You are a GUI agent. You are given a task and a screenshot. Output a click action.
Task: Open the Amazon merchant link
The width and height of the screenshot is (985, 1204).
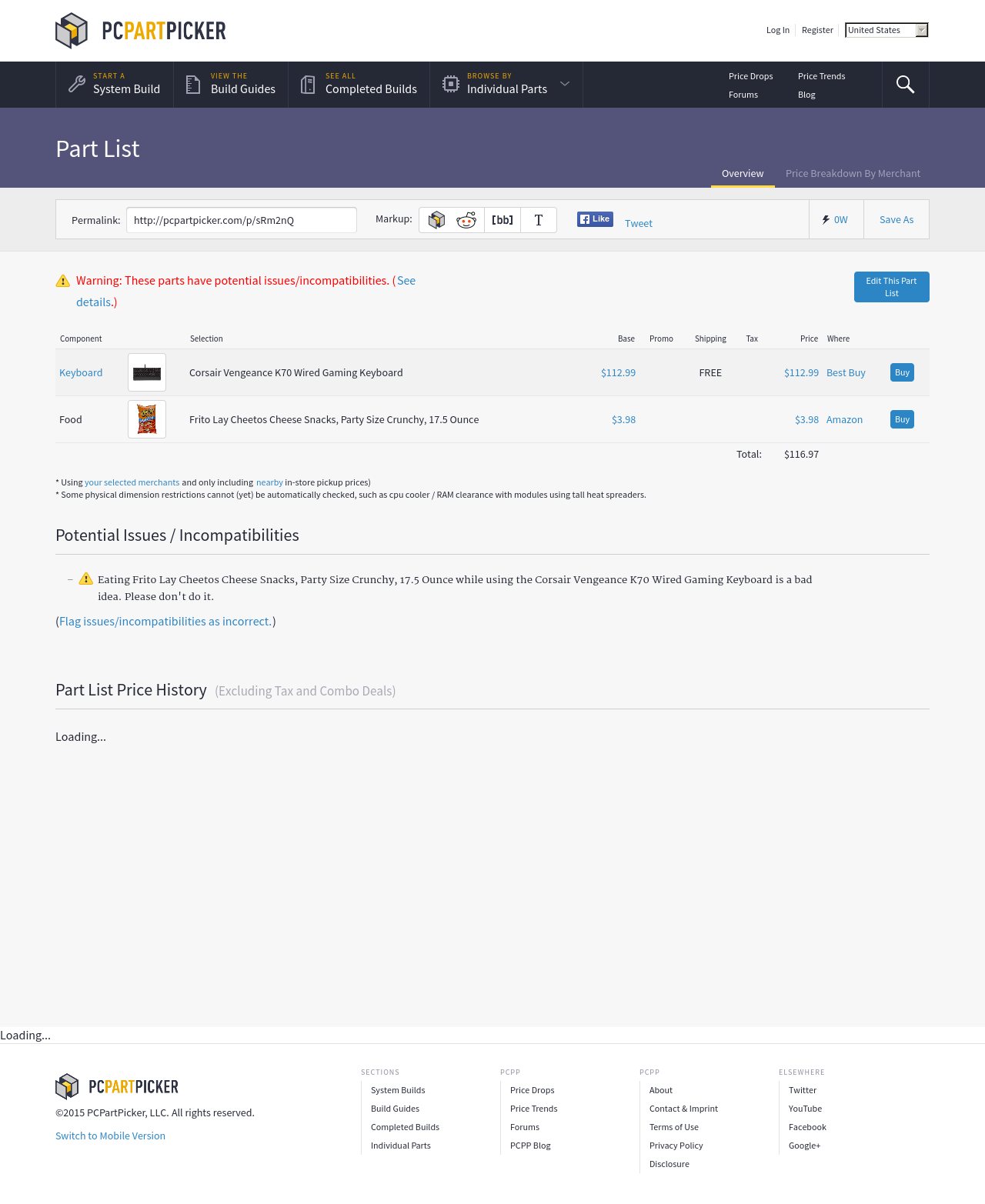(844, 419)
